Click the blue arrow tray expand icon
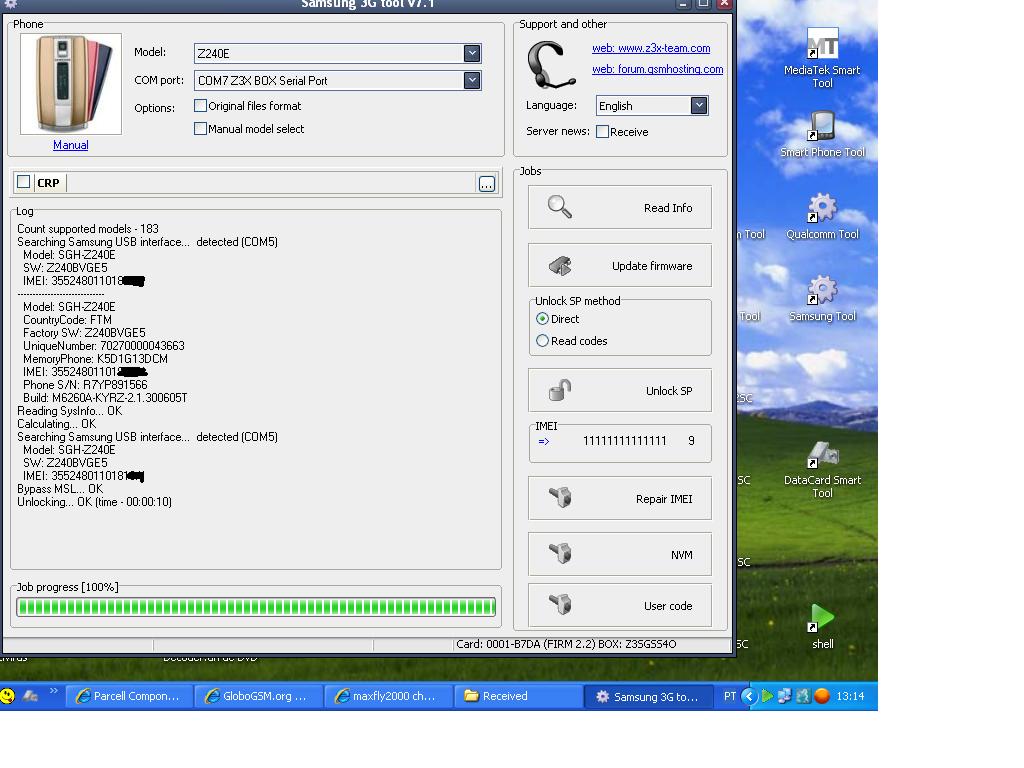This screenshot has height=768, width=1024. pyautogui.click(x=749, y=696)
